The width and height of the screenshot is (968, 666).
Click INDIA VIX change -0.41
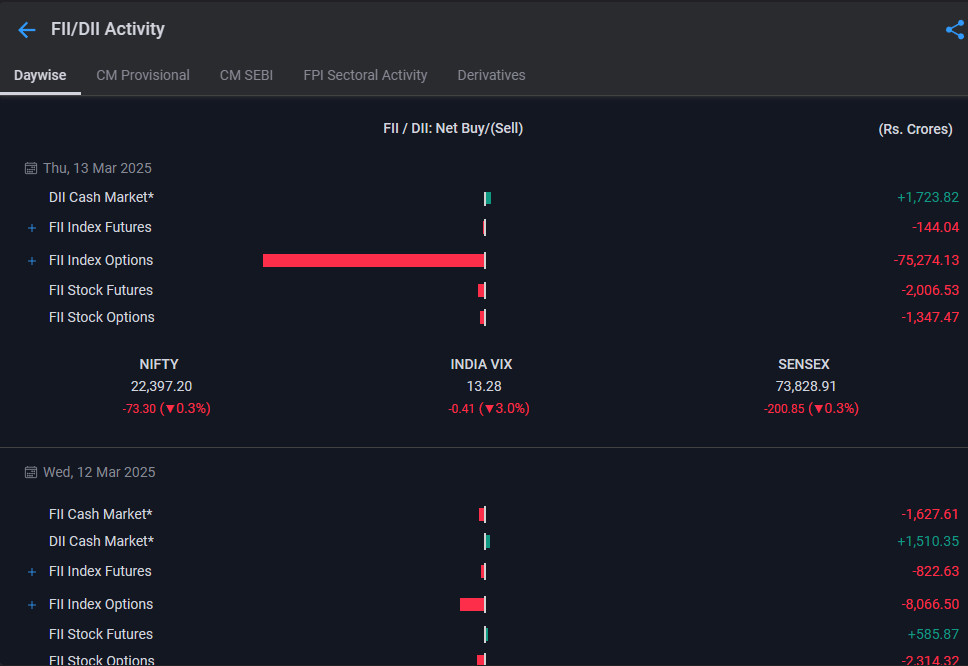[462, 409]
